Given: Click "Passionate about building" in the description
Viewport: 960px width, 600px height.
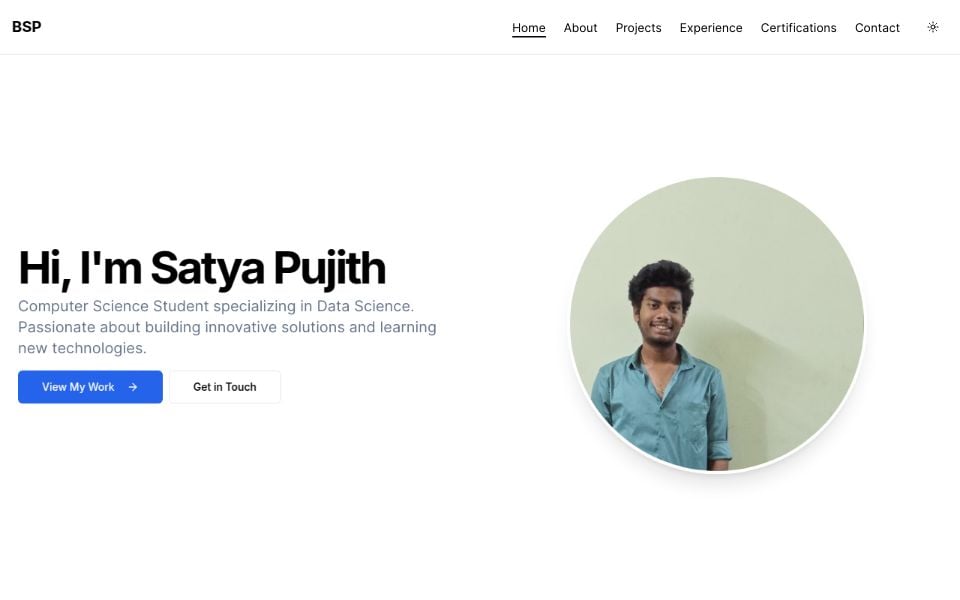Looking at the screenshot, I should click(x=109, y=328).
